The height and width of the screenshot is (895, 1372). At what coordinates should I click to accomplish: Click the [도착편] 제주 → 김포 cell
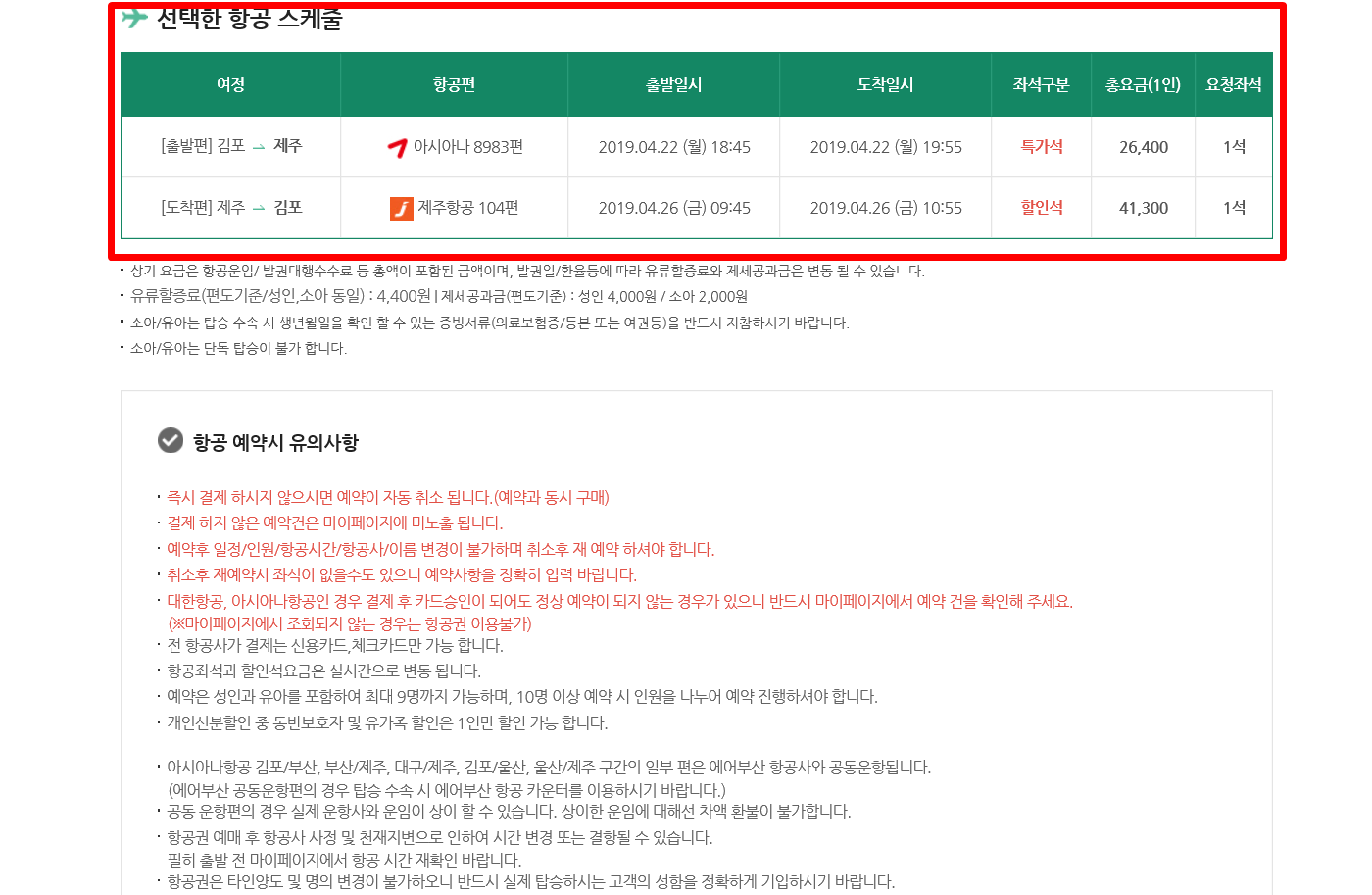pos(231,207)
